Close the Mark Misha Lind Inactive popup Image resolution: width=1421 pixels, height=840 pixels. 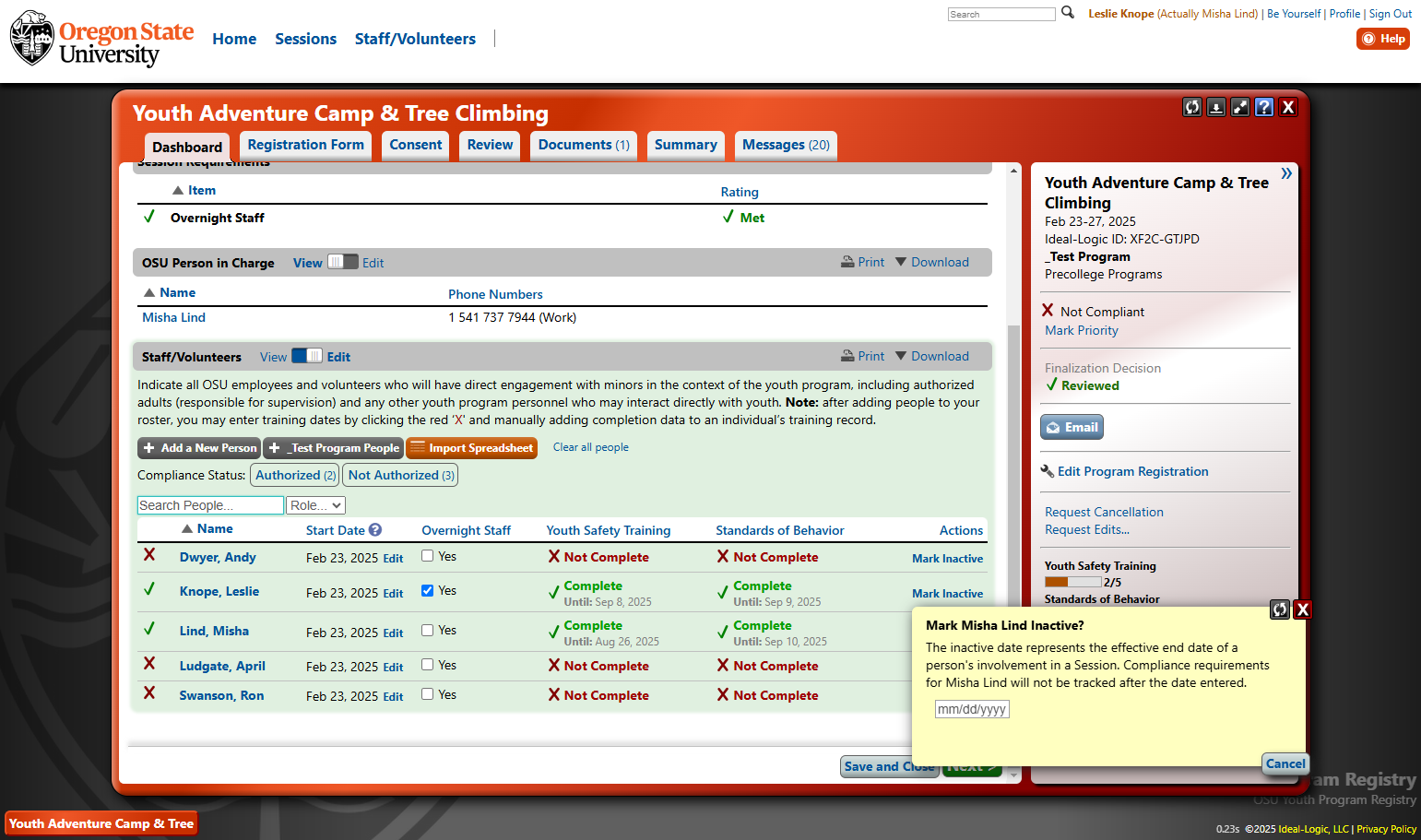tap(1303, 609)
